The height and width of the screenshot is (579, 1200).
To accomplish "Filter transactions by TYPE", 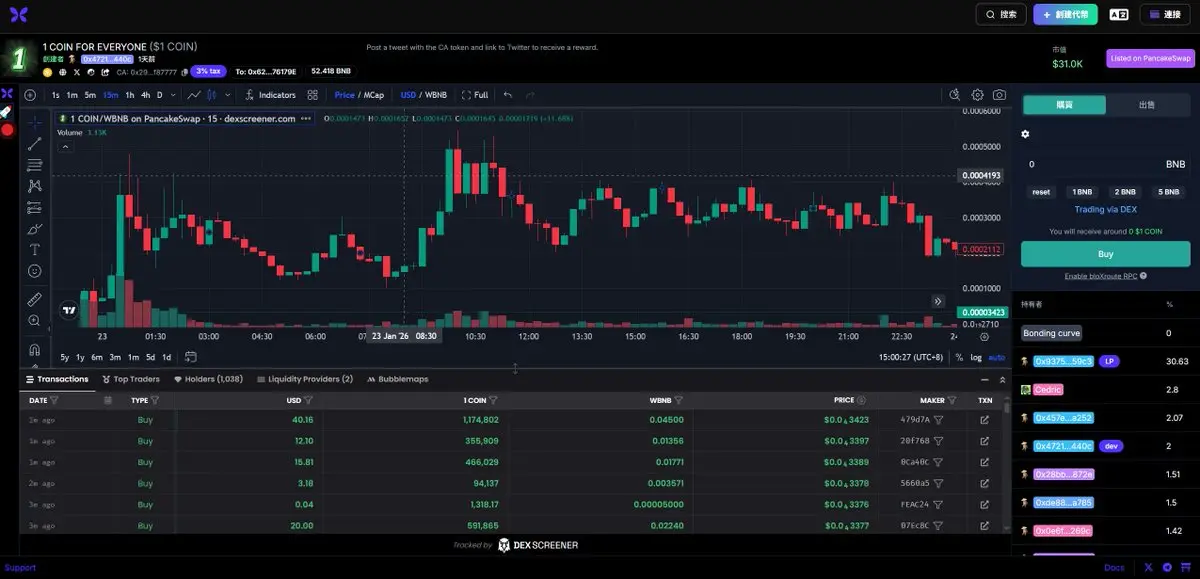I will coord(155,400).
